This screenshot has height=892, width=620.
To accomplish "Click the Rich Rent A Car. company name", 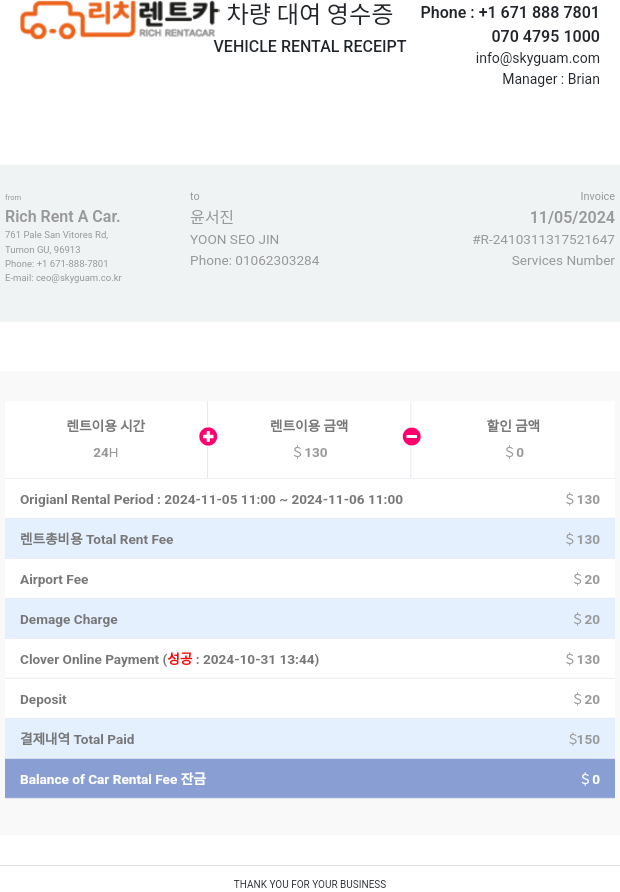I will tap(63, 216).
